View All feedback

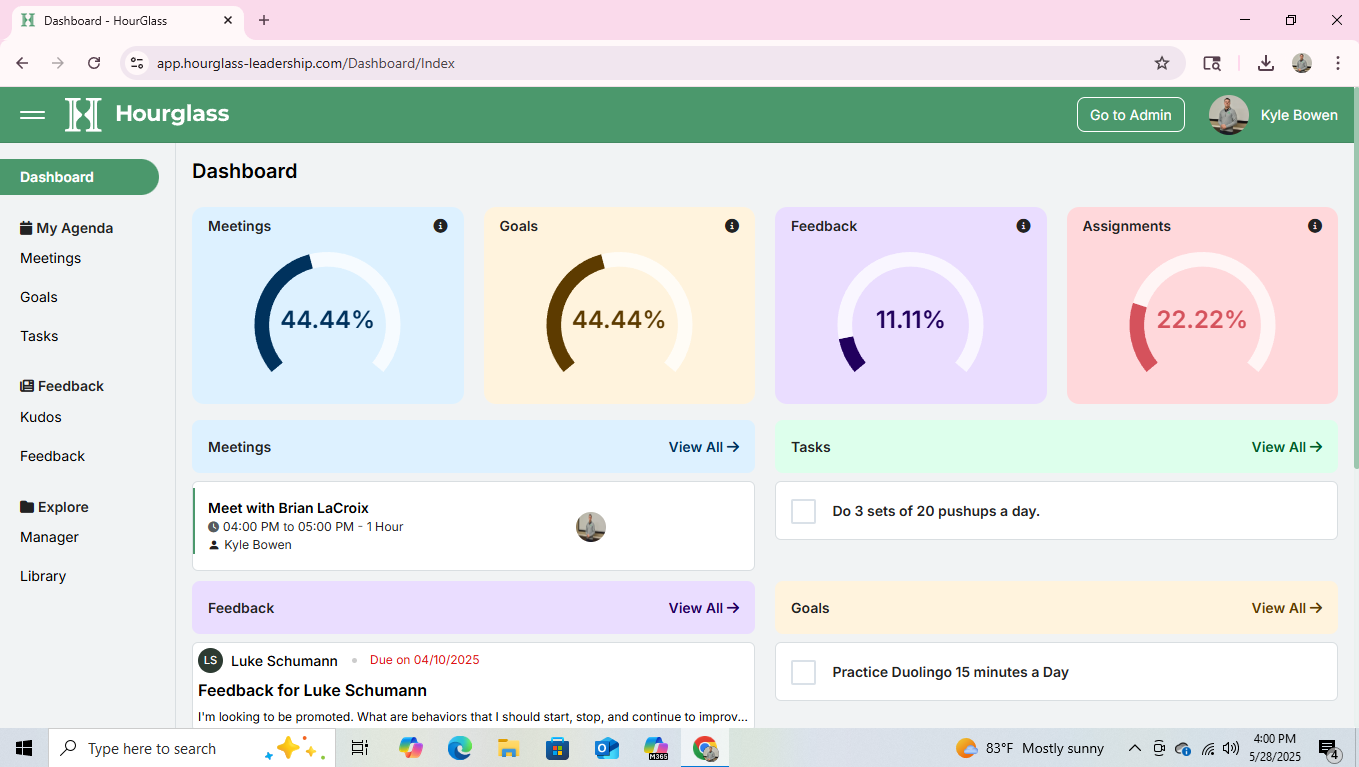[x=704, y=608]
